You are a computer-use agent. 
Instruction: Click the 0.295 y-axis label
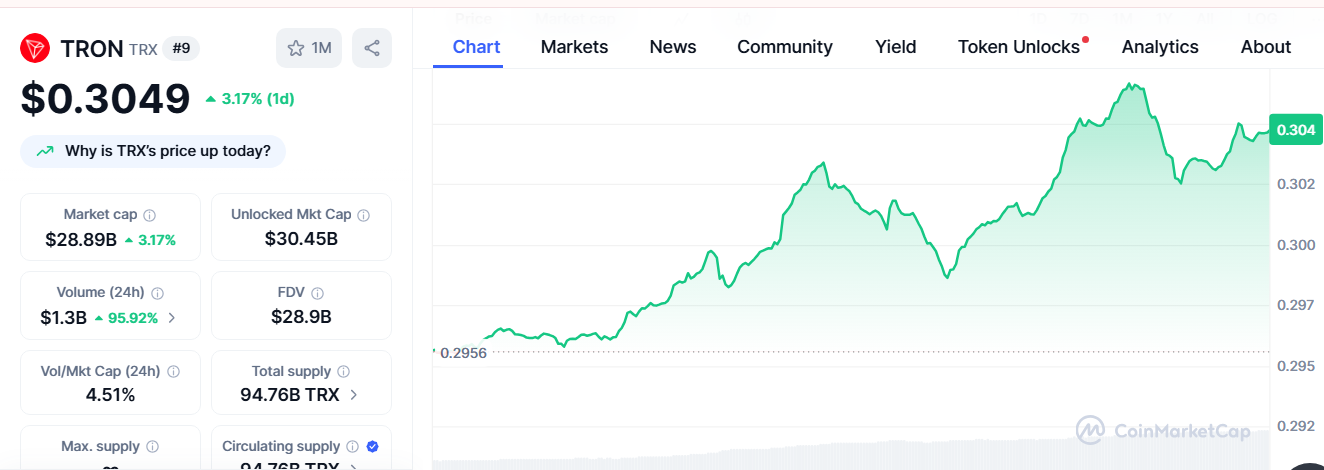pos(1296,366)
